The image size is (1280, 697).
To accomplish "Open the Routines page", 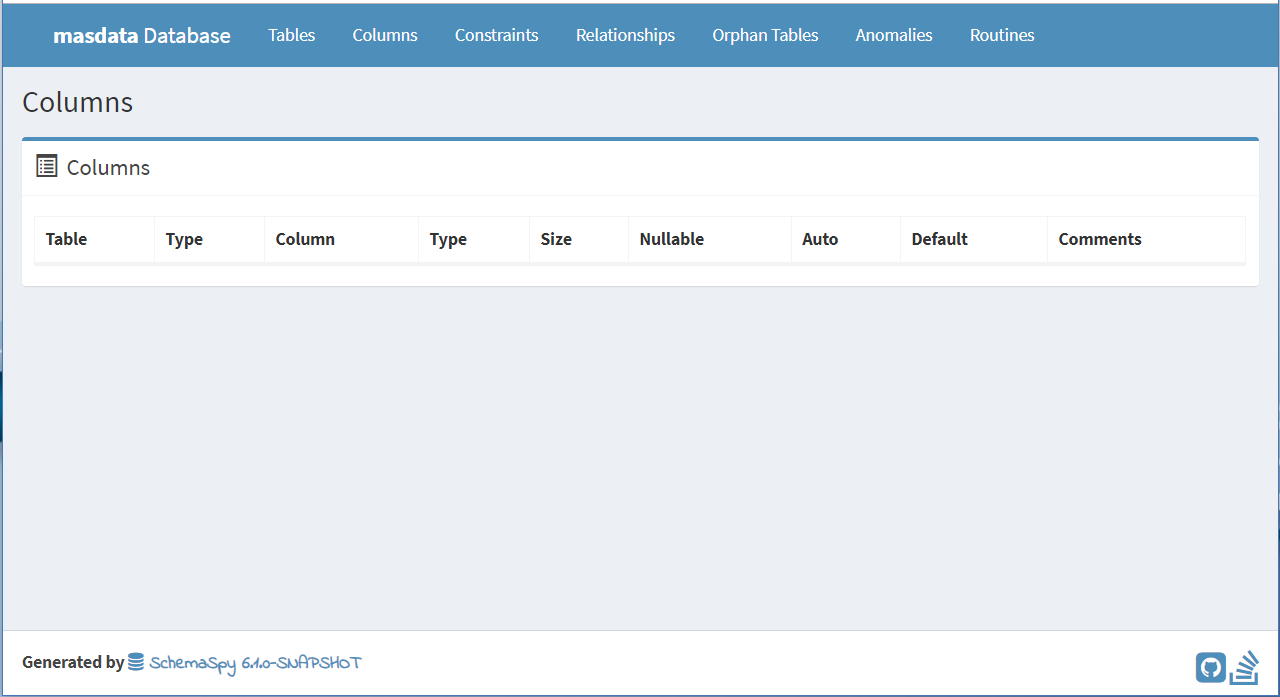I will tap(1002, 35).
